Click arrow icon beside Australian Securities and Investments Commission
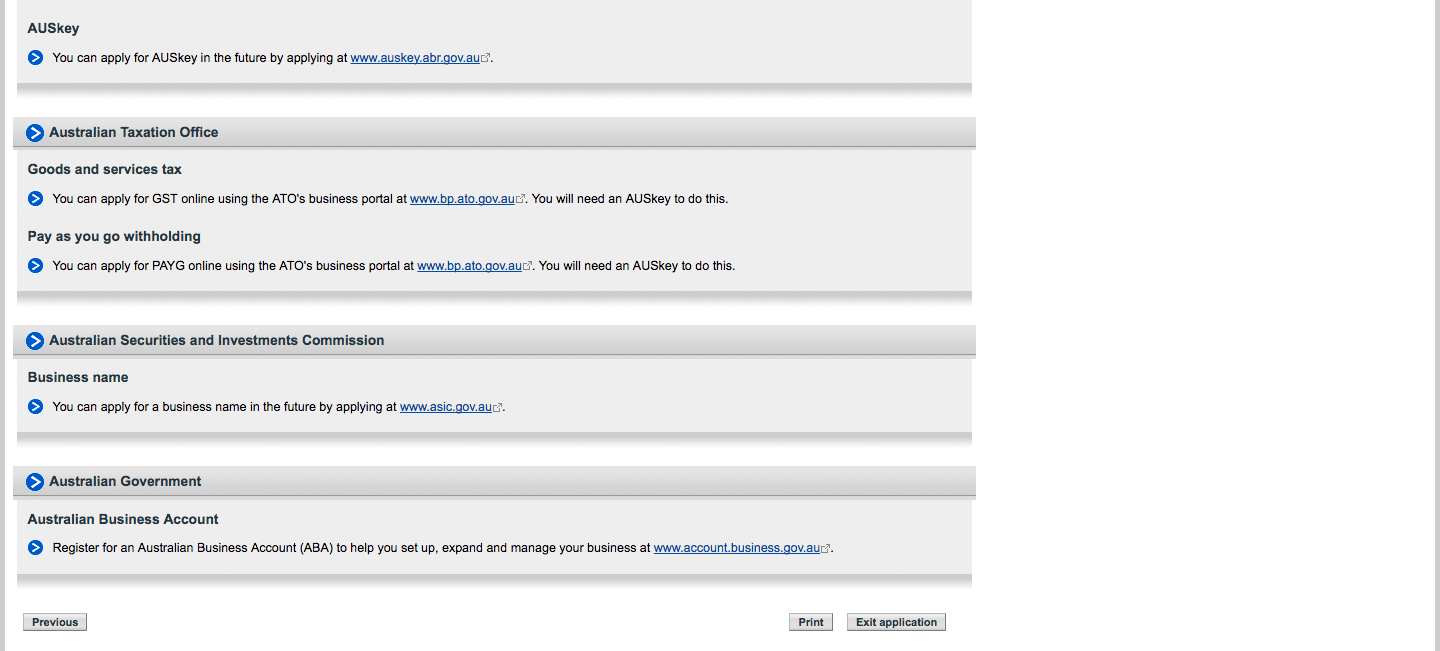1440x651 pixels. point(35,341)
